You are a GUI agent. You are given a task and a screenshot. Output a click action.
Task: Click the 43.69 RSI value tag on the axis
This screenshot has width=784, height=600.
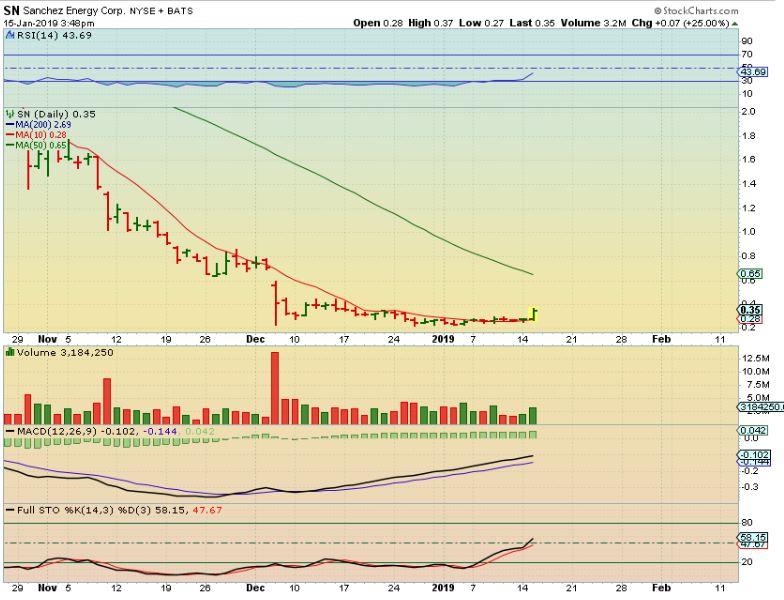pyautogui.click(x=753, y=72)
